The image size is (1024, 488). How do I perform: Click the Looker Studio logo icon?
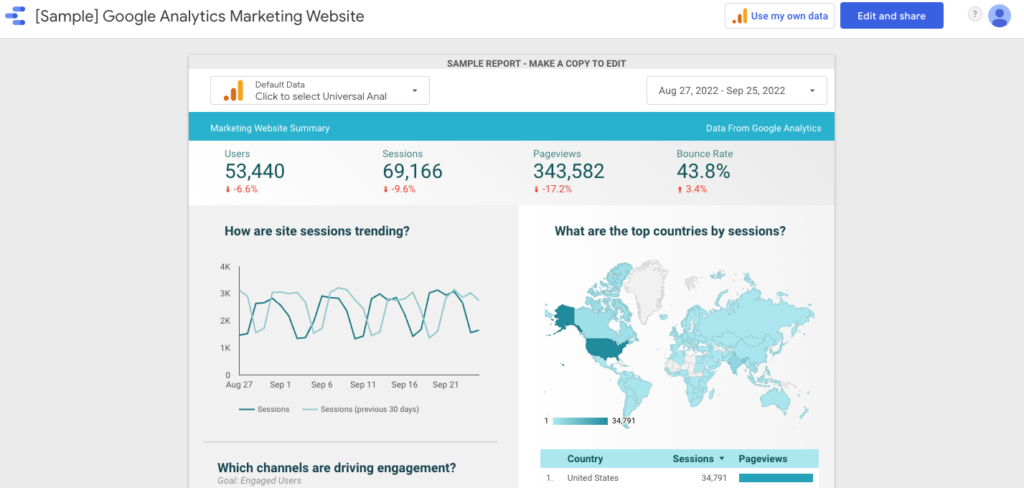[15, 16]
